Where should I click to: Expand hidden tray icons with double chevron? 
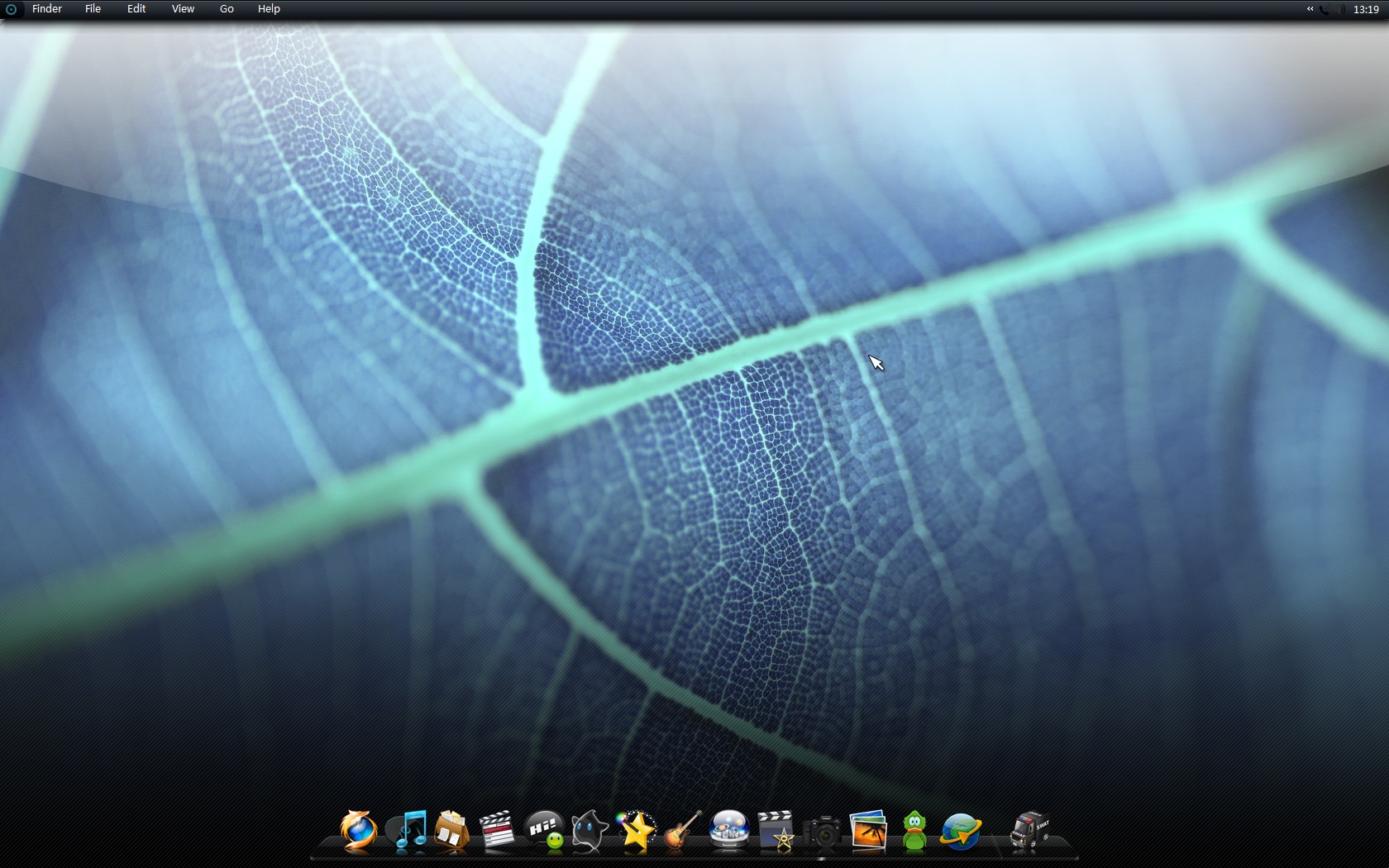pyautogui.click(x=1310, y=9)
